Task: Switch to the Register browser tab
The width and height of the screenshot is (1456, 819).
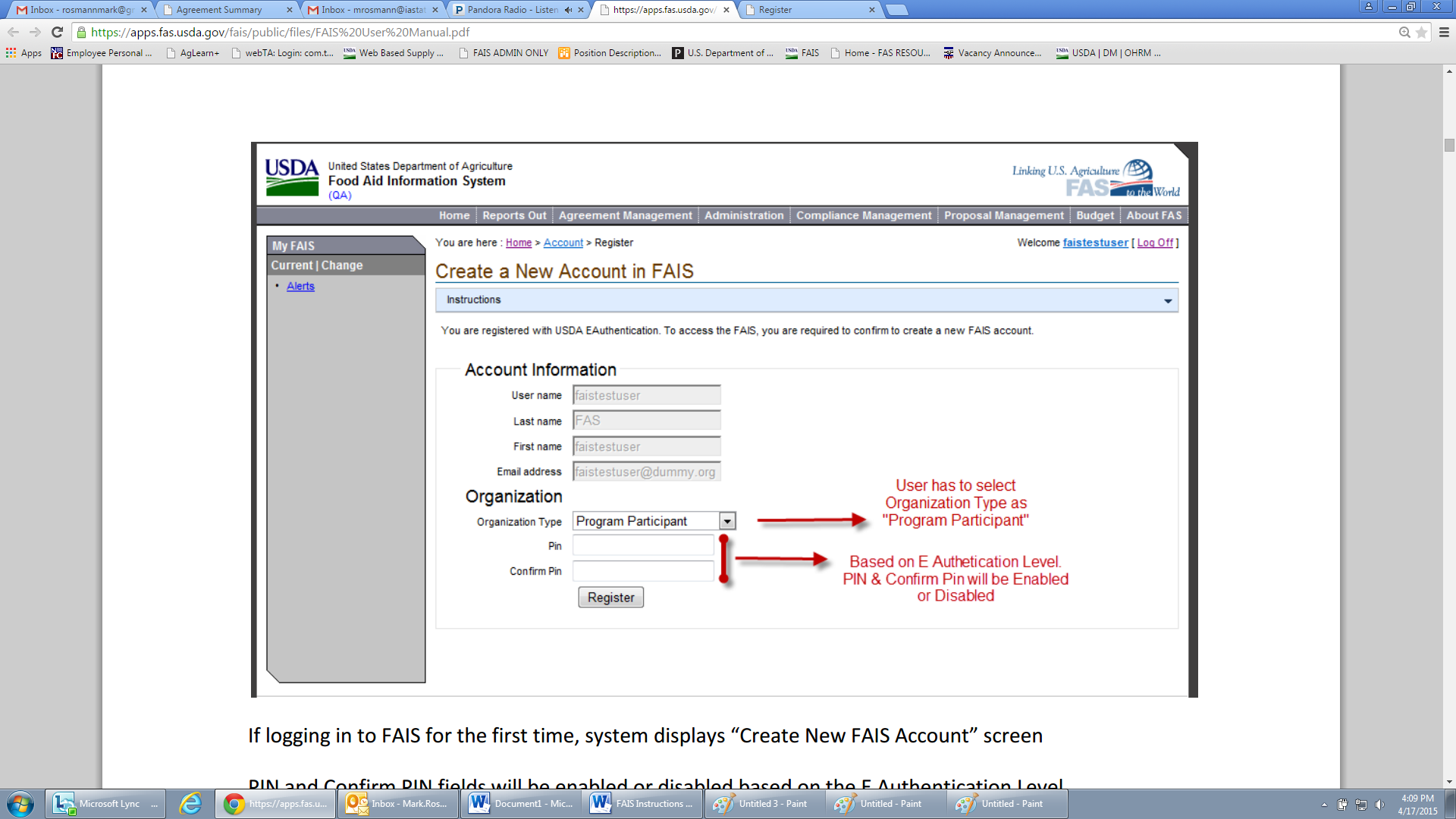Action: point(775,10)
